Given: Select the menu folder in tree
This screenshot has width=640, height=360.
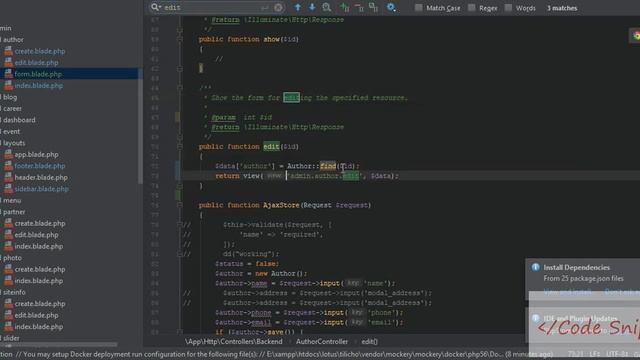Looking at the screenshot, I should pyautogui.click(x=12, y=200).
